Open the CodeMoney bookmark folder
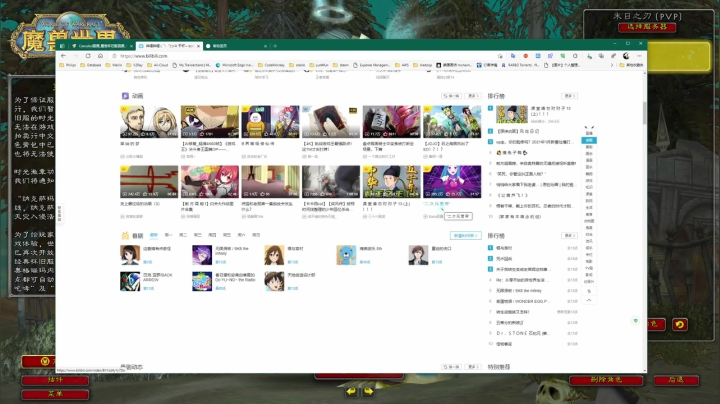The height and width of the screenshot is (404, 720). (271, 65)
